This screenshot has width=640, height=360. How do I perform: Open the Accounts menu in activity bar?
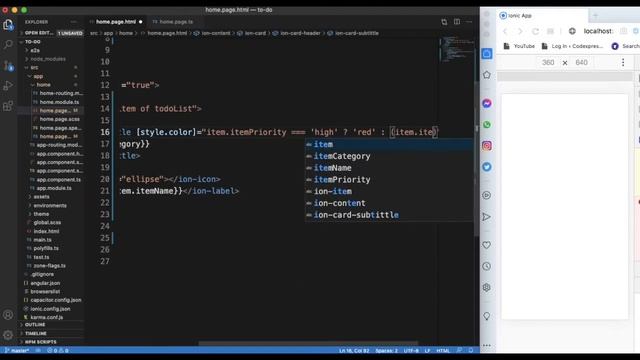(8, 315)
